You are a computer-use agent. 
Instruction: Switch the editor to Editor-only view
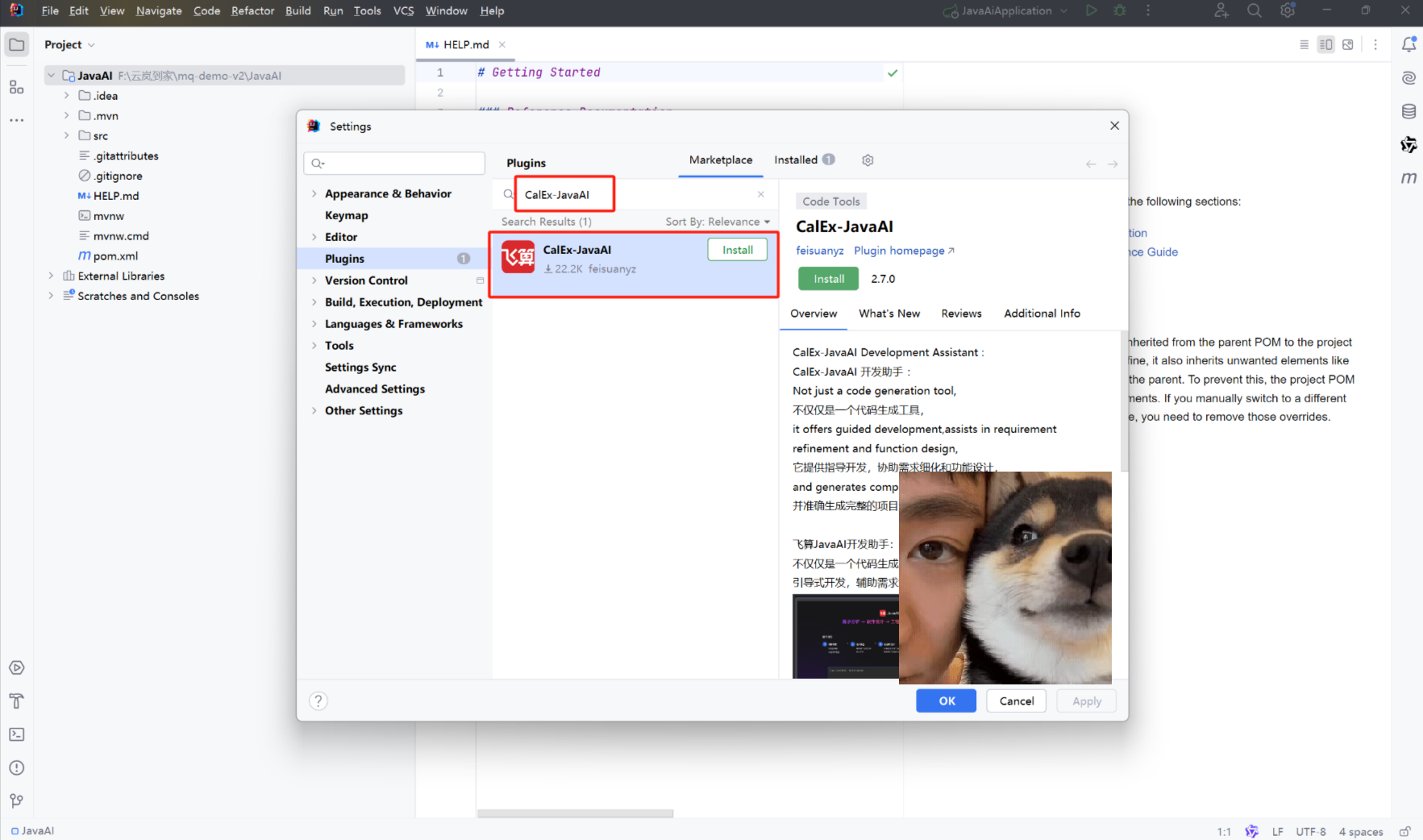click(x=1304, y=44)
